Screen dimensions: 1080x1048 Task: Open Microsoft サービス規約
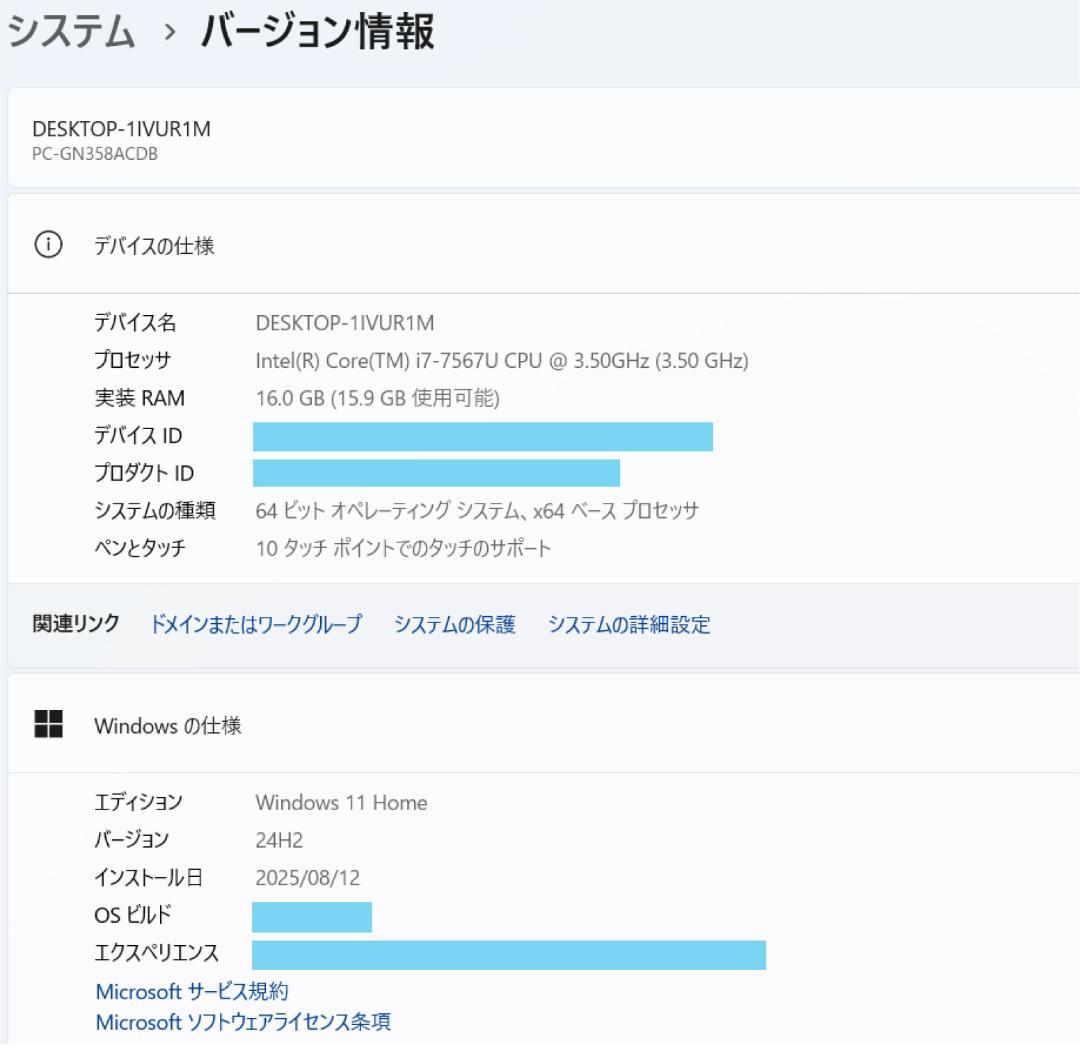[x=193, y=991]
